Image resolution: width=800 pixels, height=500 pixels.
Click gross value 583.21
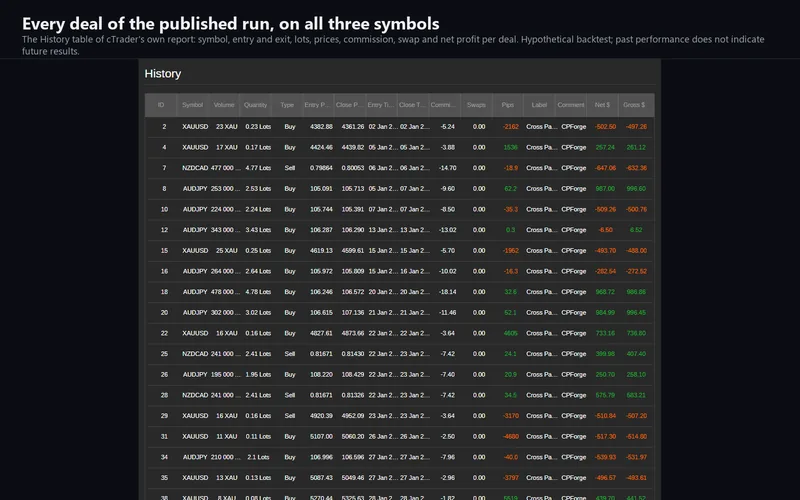pos(636,395)
